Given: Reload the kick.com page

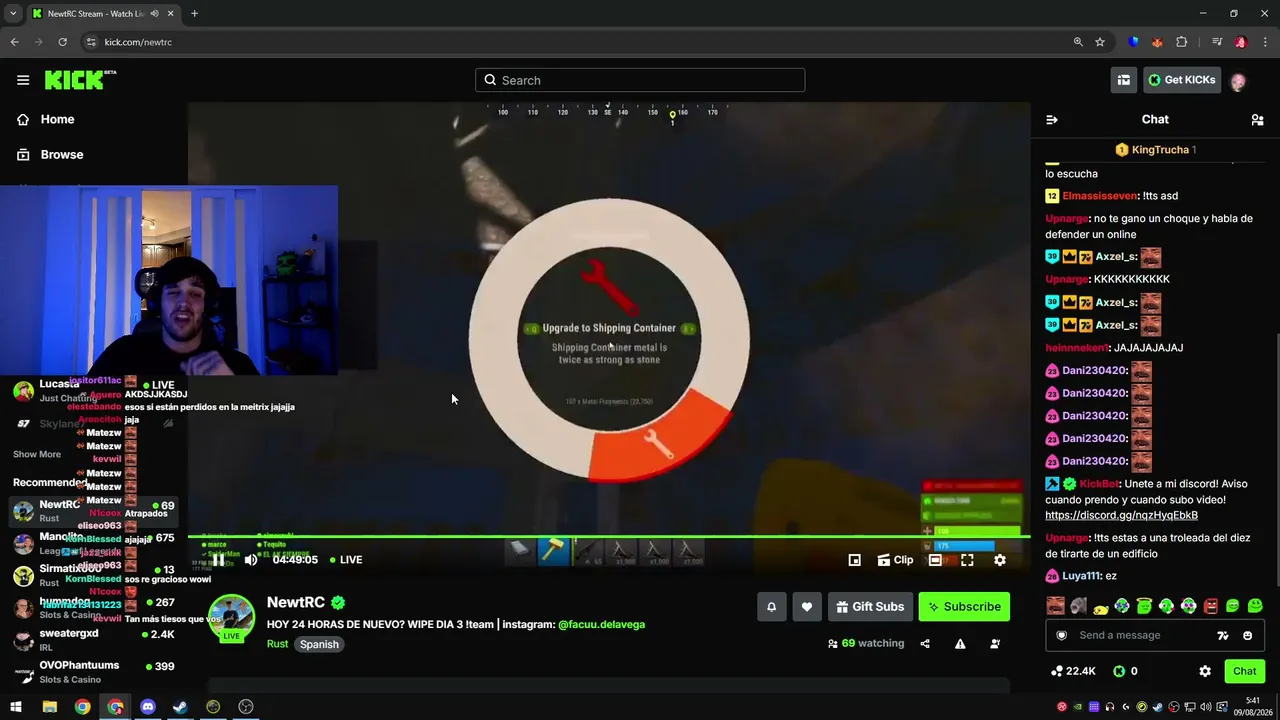Looking at the screenshot, I should [62, 42].
